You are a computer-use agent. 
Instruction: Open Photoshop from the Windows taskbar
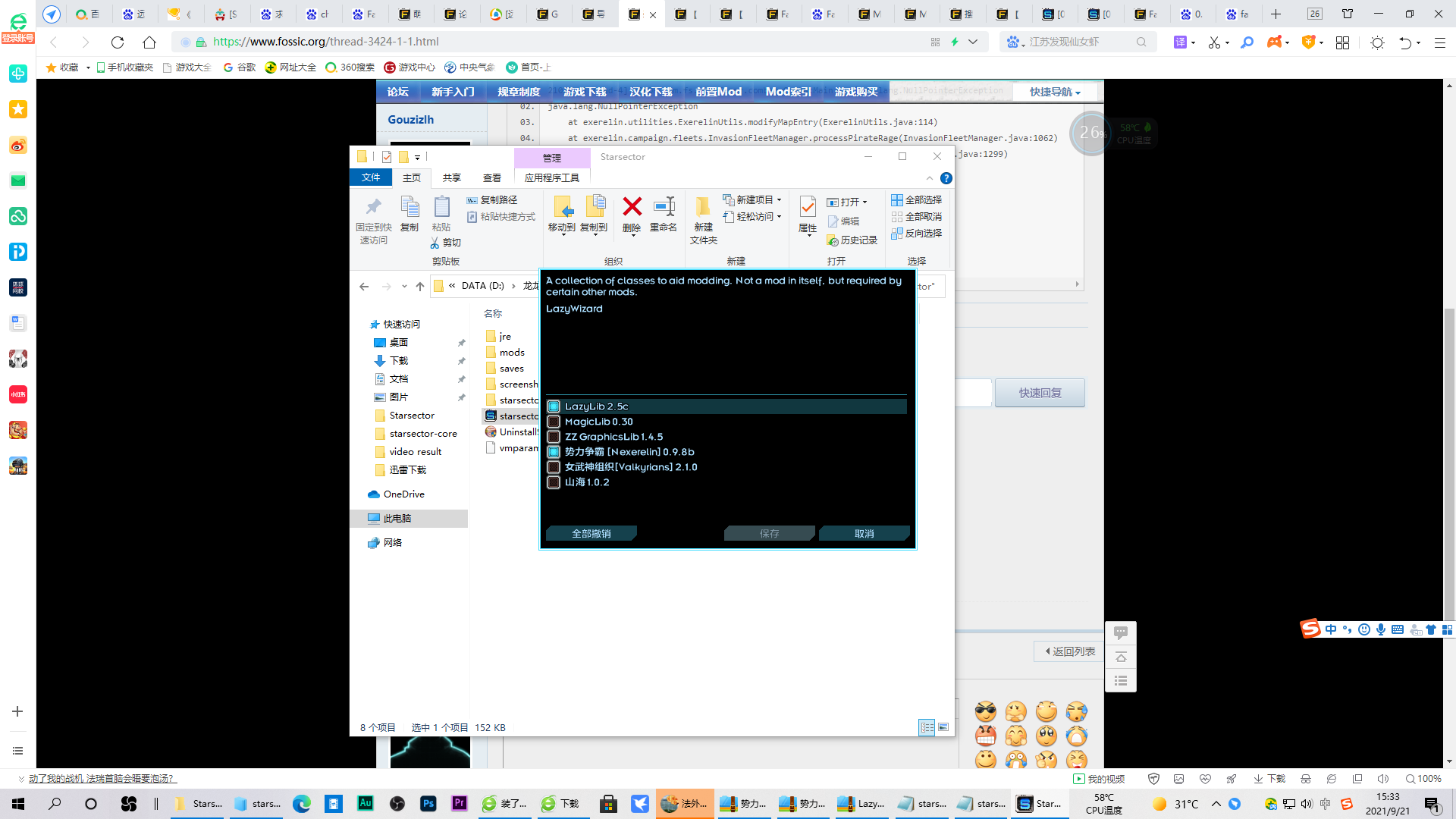(x=428, y=804)
